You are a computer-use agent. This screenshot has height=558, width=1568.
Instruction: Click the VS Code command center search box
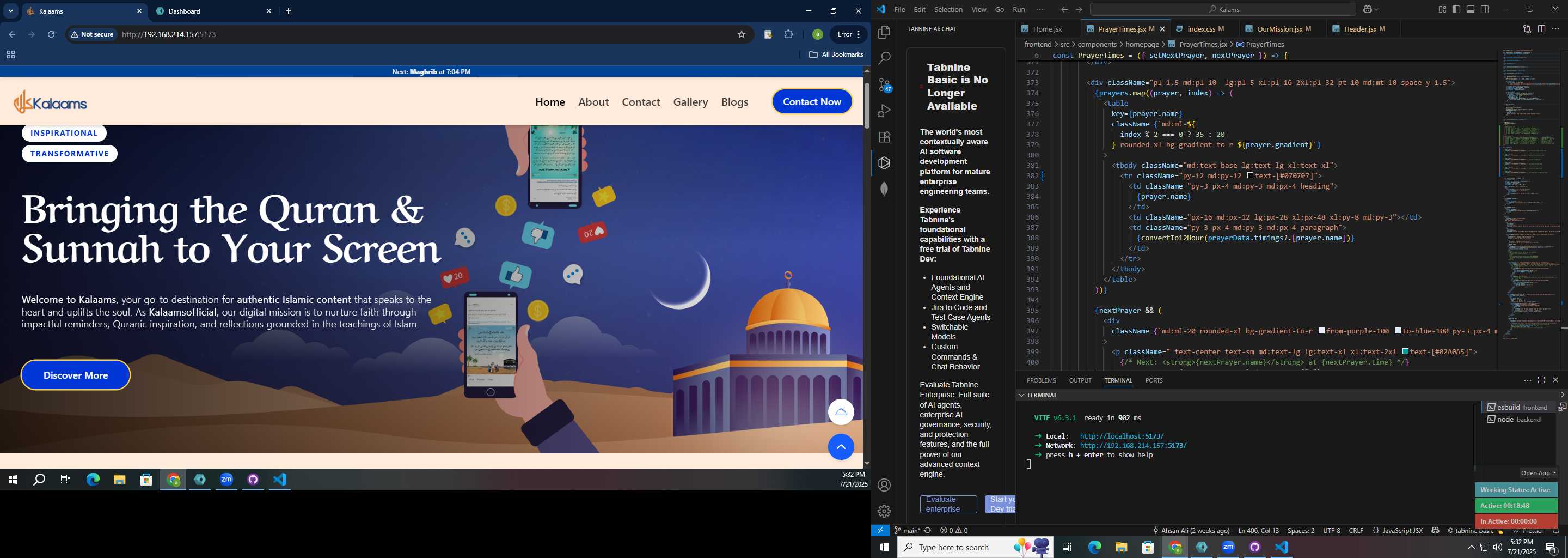(x=1222, y=10)
